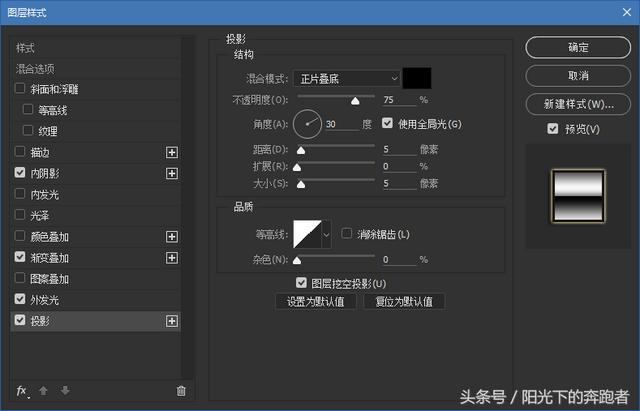This screenshot has height=411, width=640.
Task: Open the black shadow color swatch
Action: pos(417,78)
